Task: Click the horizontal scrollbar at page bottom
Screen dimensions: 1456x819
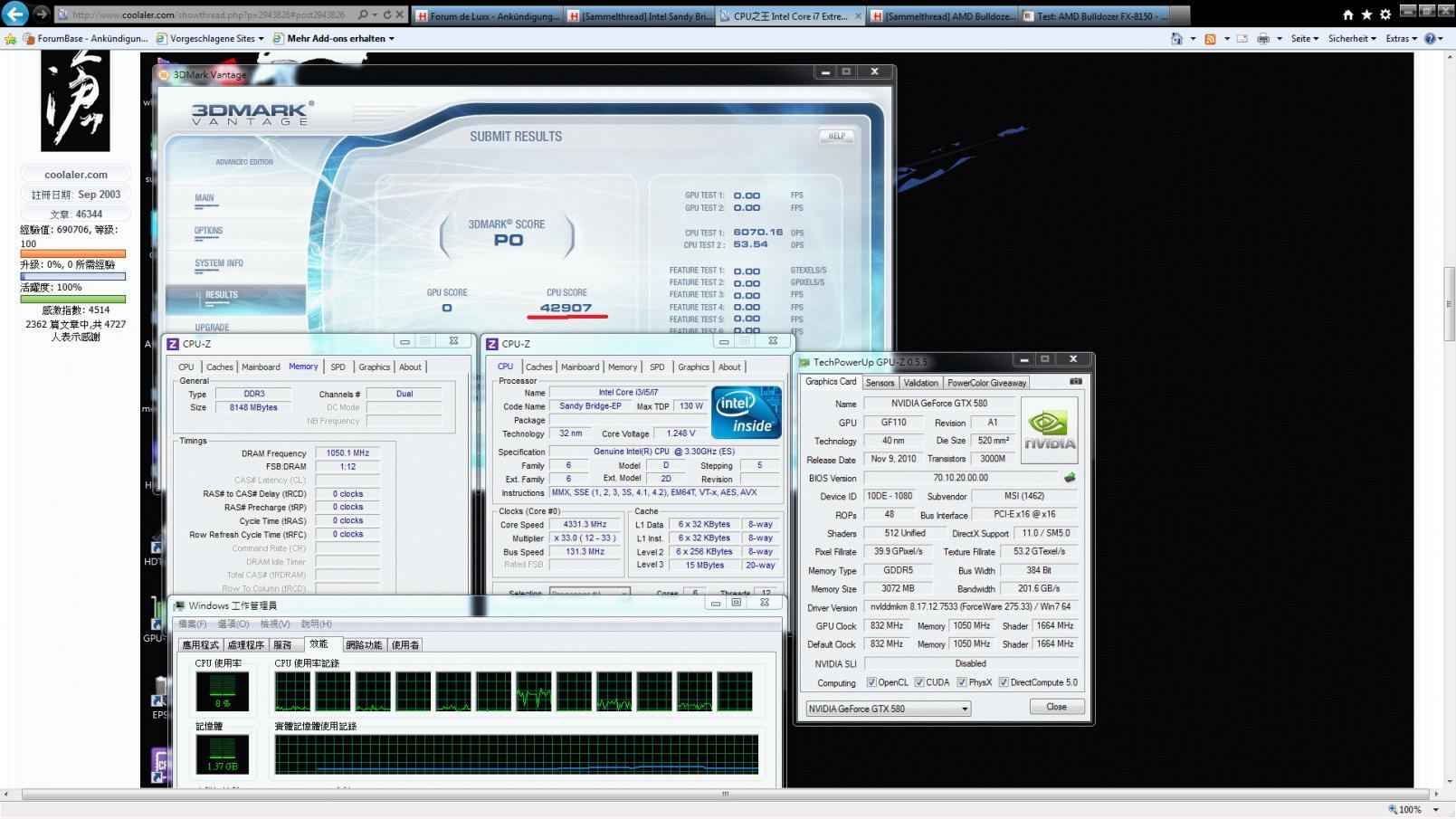Action: click(724, 794)
